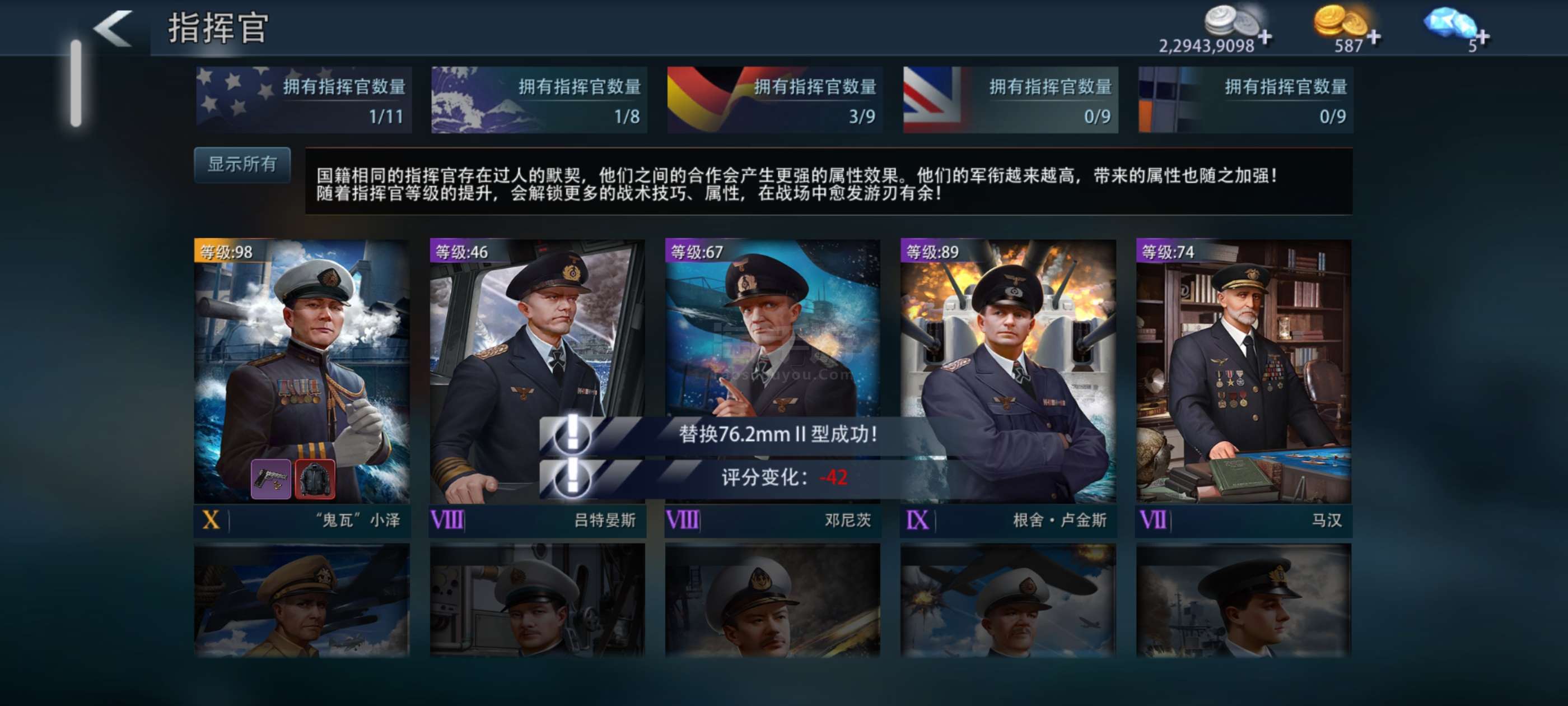
Task: Add gold coins with the plus icon
Action: tap(1373, 38)
